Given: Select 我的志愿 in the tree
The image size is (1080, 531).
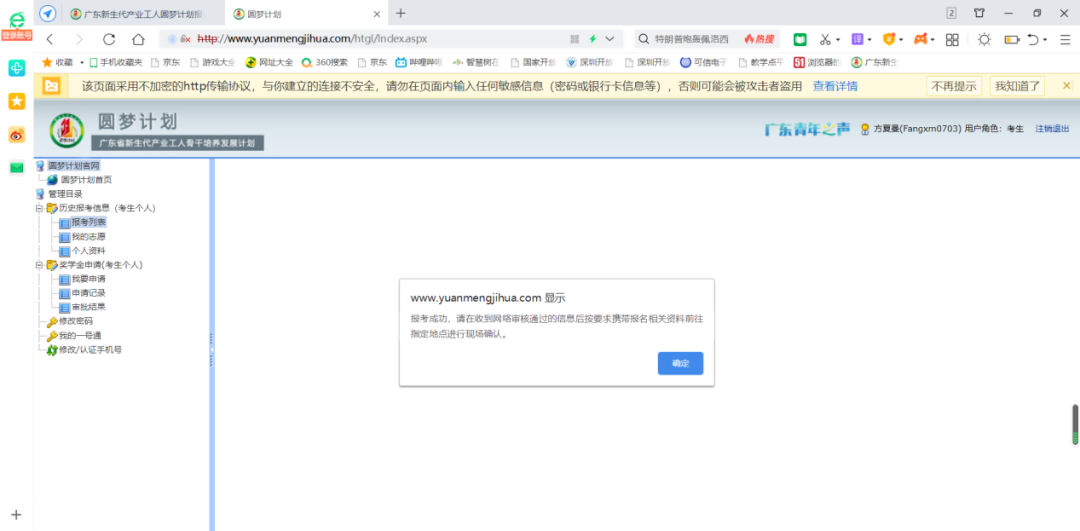Looking at the screenshot, I should pos(88,237).
